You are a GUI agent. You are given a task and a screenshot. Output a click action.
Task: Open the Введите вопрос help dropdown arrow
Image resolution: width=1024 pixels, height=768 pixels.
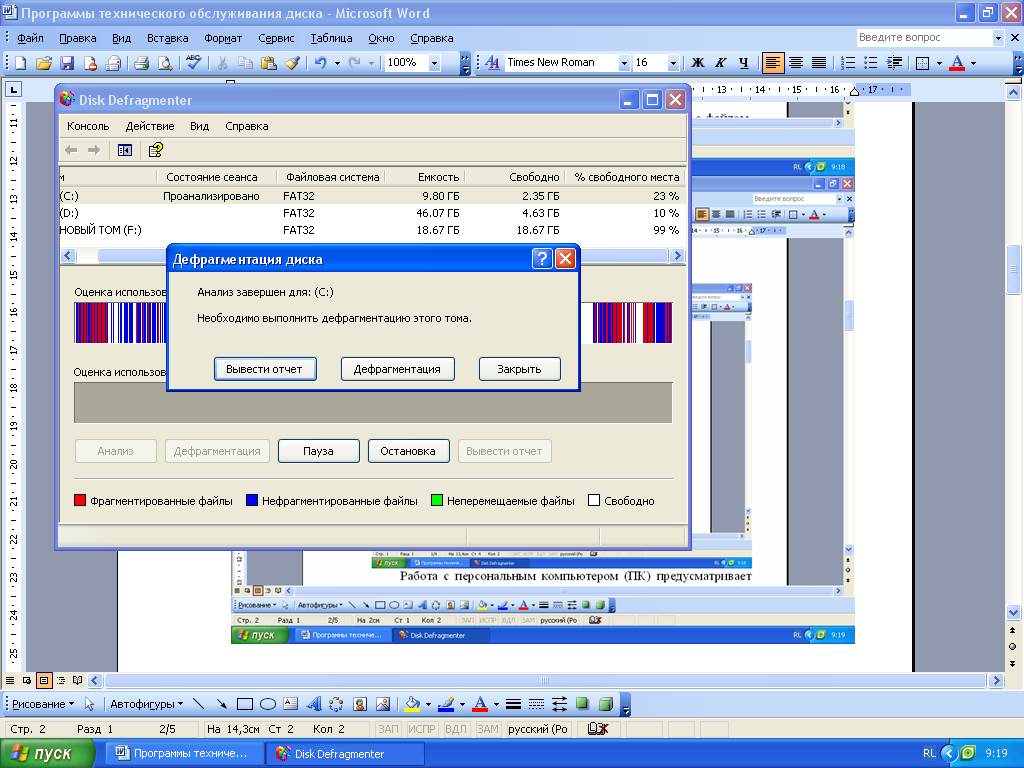998,38
